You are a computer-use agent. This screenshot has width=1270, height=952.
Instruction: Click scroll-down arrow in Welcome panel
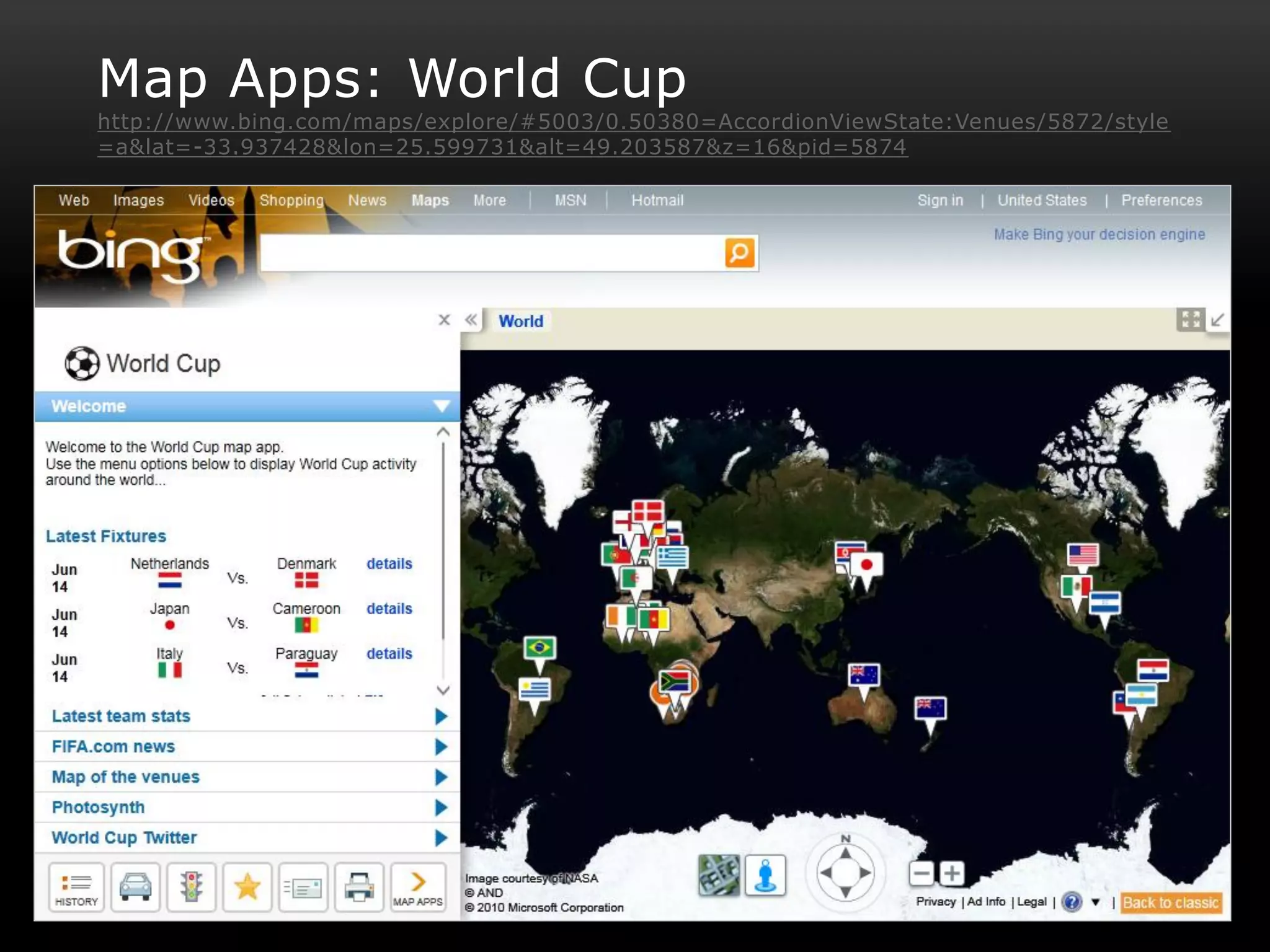point(443,690)
